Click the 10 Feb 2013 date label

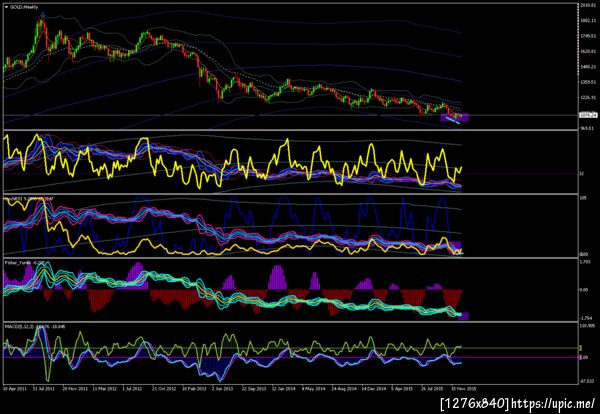click(x=194, y=388)
